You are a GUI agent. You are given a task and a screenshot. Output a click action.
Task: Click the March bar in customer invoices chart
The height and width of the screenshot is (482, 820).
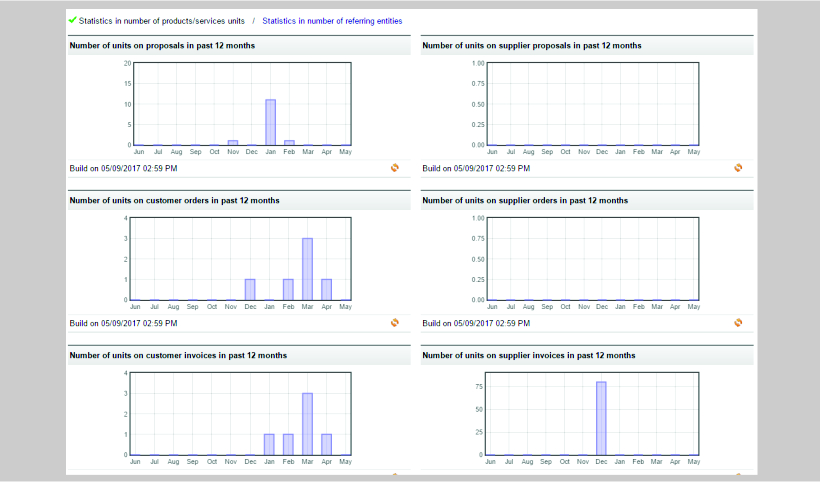click(307, 424)
